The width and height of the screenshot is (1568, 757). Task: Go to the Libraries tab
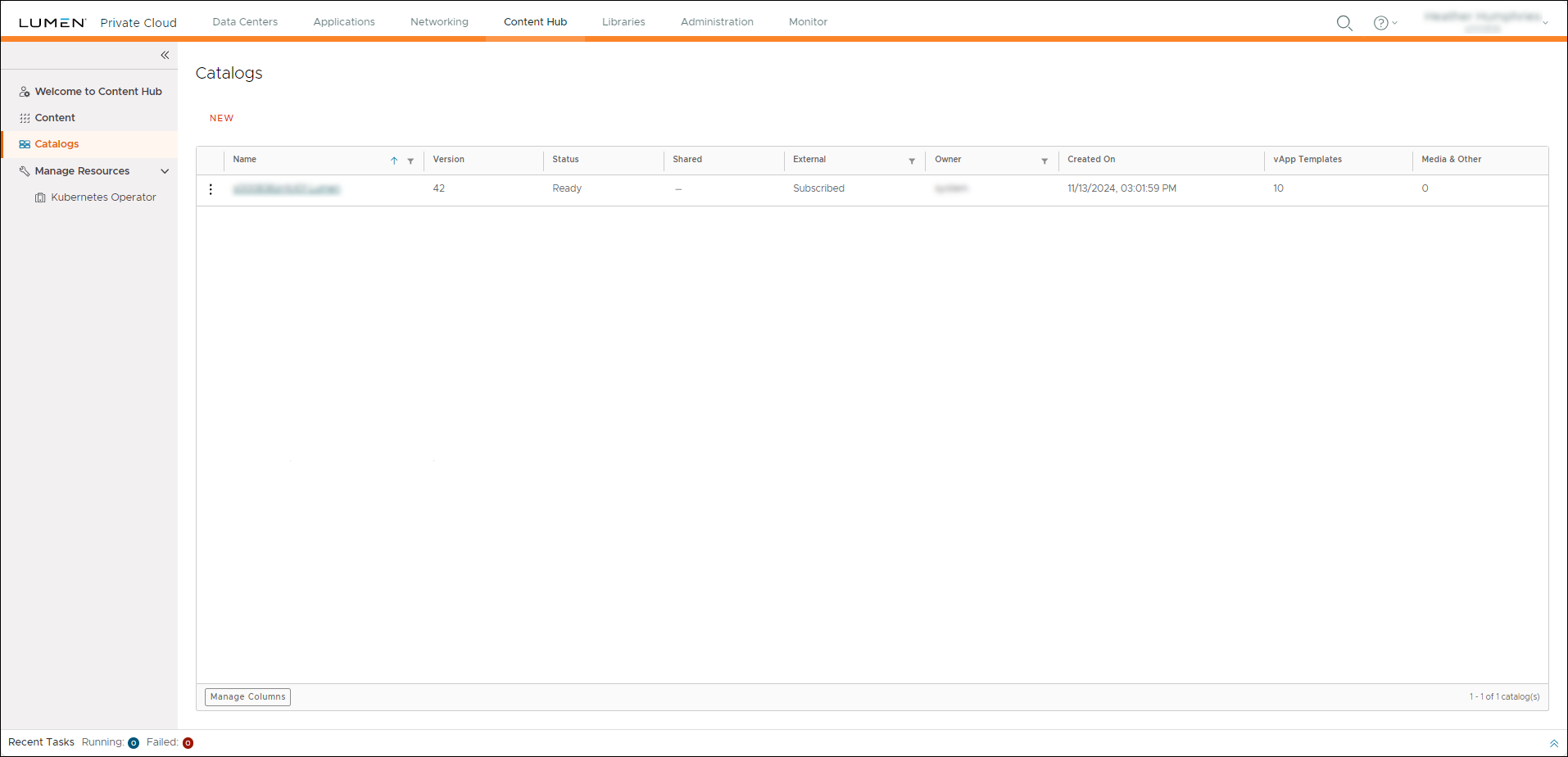tap(623, 22)
